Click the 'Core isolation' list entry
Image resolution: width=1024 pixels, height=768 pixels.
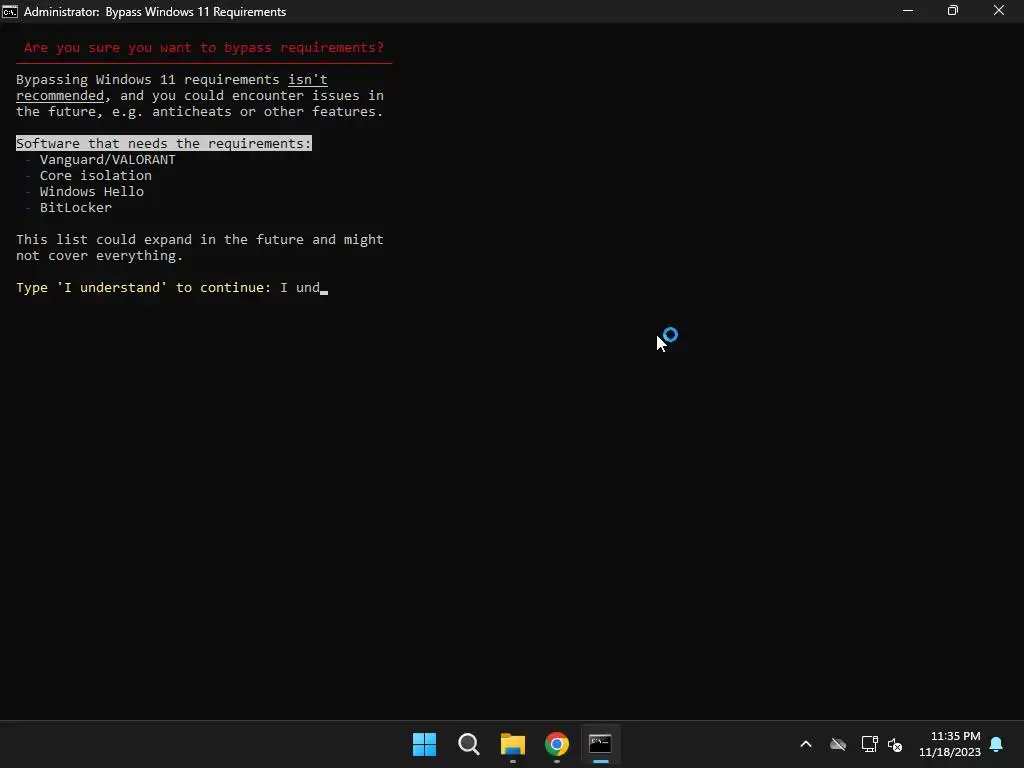tap(96, 175)
